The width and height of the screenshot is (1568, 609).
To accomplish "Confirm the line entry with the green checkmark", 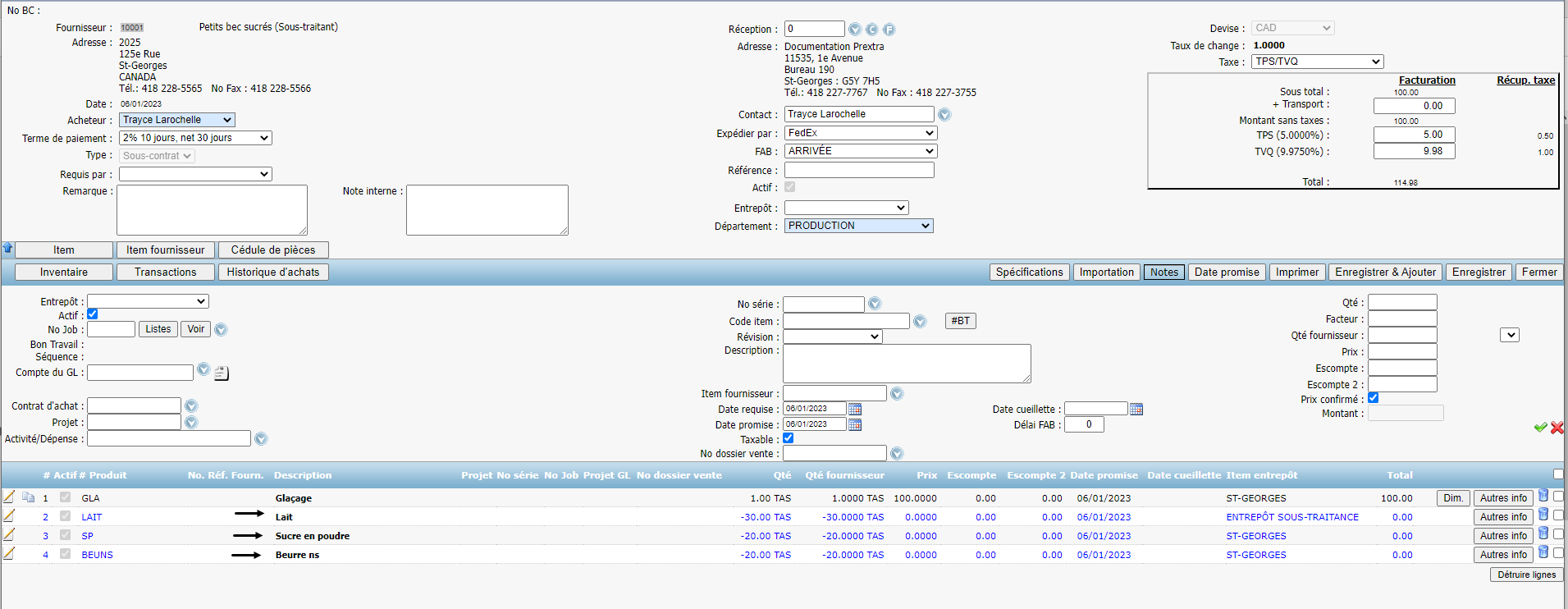I will (x=1540, y=428).
